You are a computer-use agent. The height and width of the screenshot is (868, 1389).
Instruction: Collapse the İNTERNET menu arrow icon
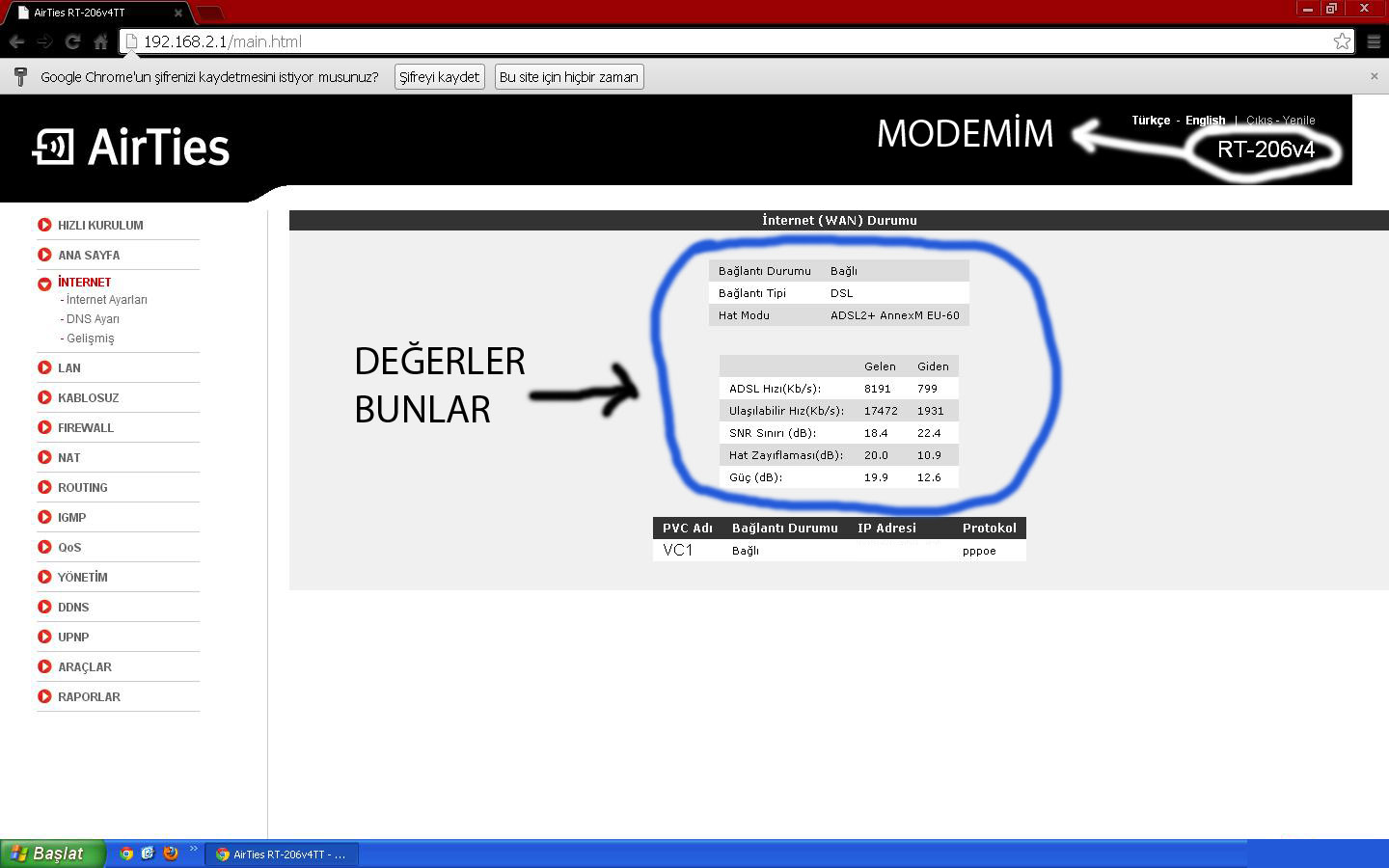coord(44,284)
